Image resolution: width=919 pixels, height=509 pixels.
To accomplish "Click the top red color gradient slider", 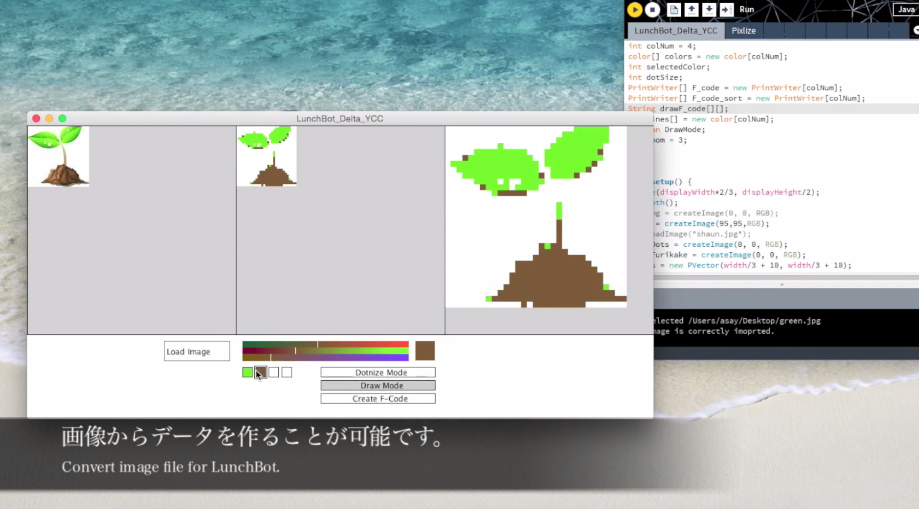I will tap(325, 344).
